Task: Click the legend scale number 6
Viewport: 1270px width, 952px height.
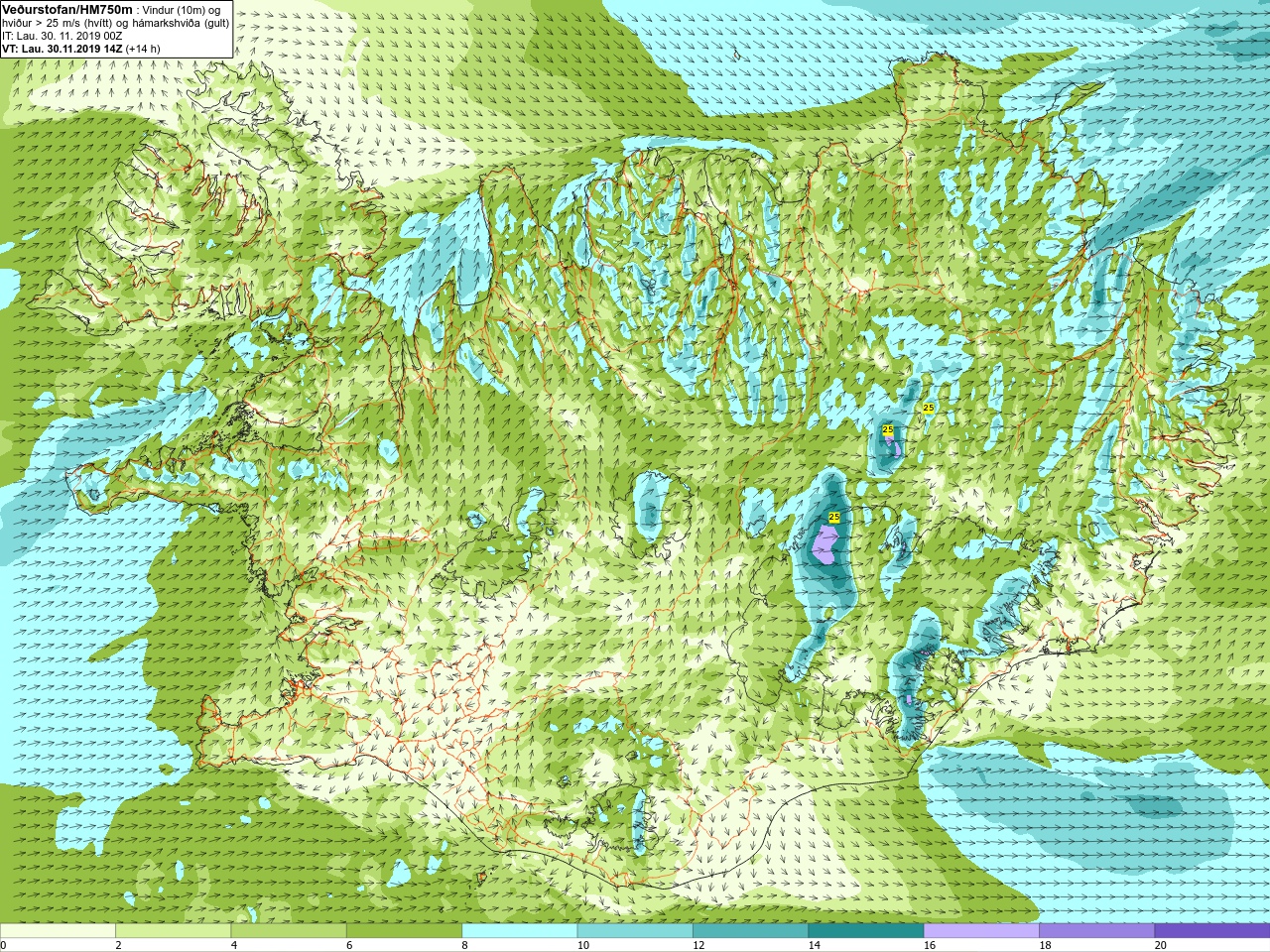Action: point(349,945)
